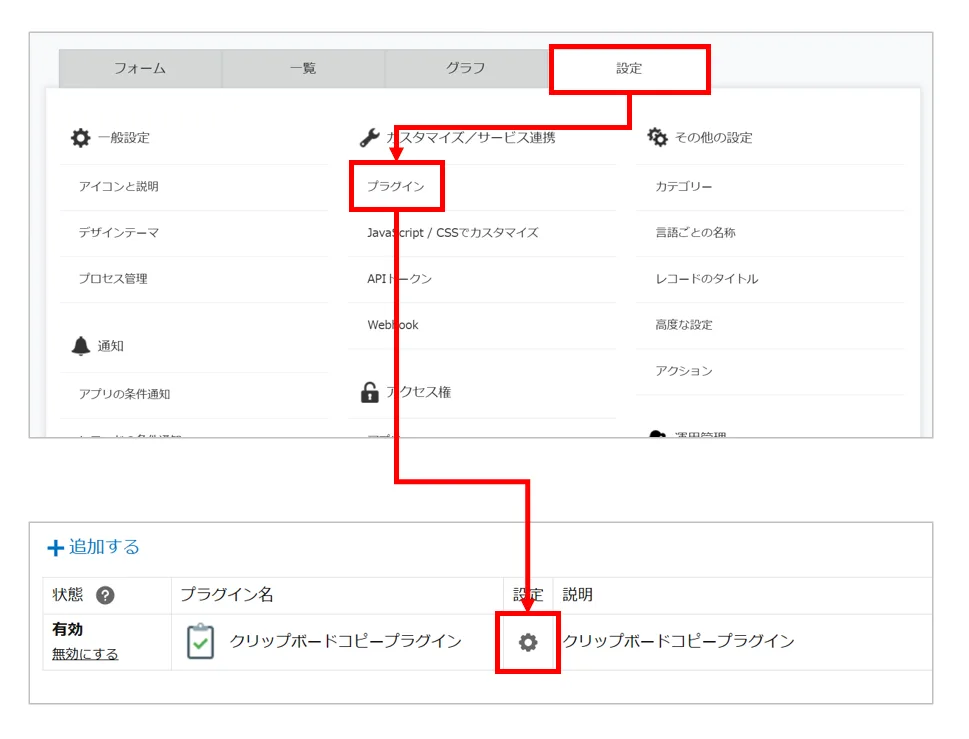969x739 pixels.
Task: Click the 通知 section heading
Action: pos(111,346)
